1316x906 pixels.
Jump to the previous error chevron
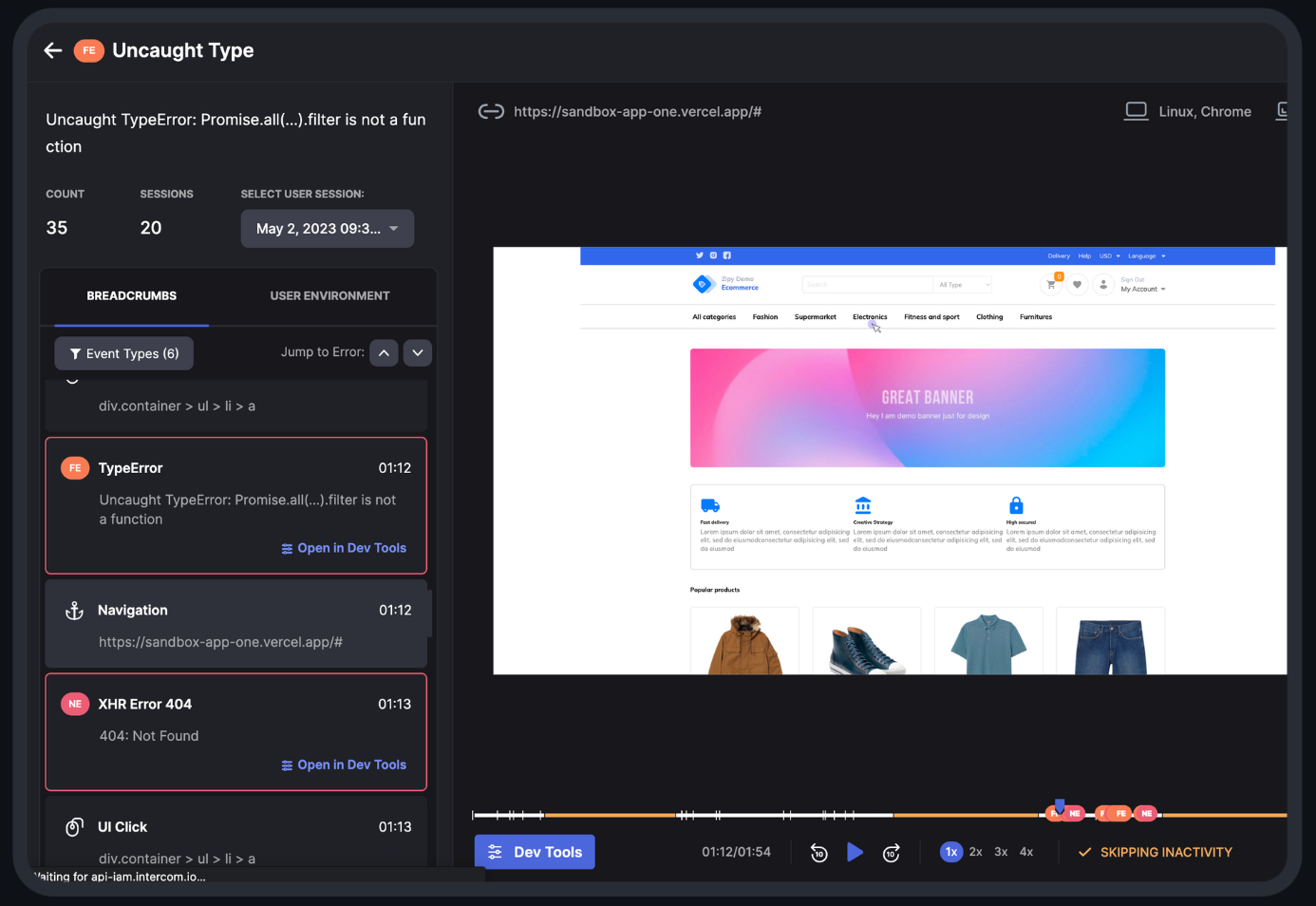[x=384, y=353]
